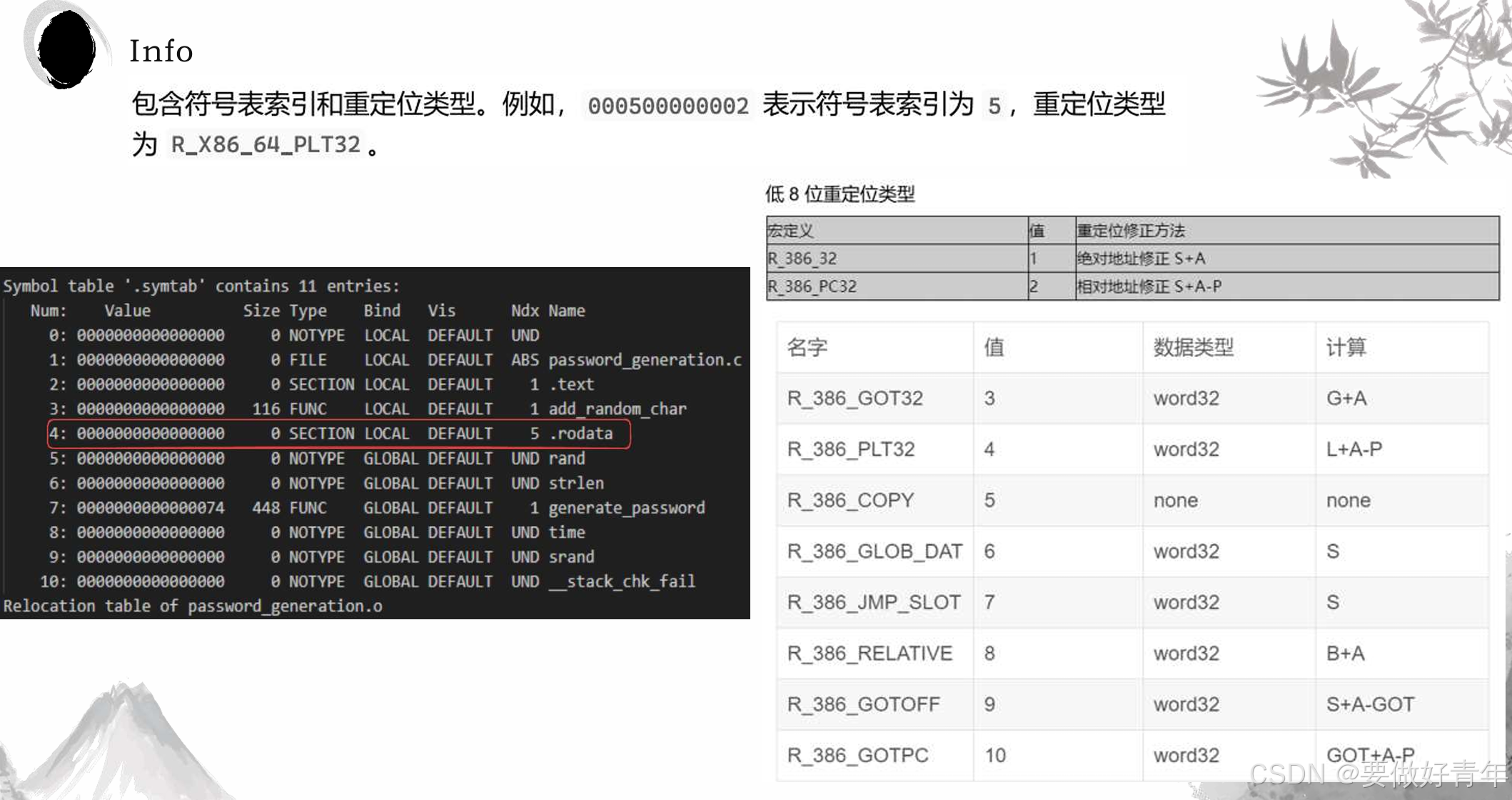Screen dimensions: 1512x800
Task: Click the password_generation.c file name
Action: 645,360
